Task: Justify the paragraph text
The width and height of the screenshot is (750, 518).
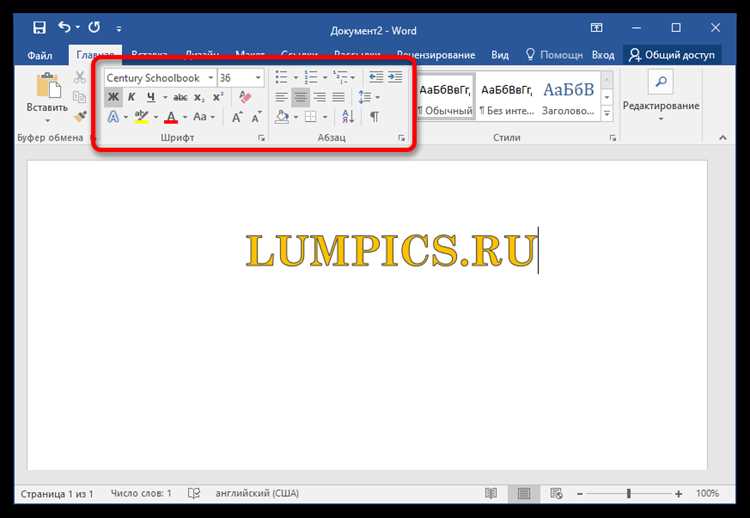Action: [339, 98]
